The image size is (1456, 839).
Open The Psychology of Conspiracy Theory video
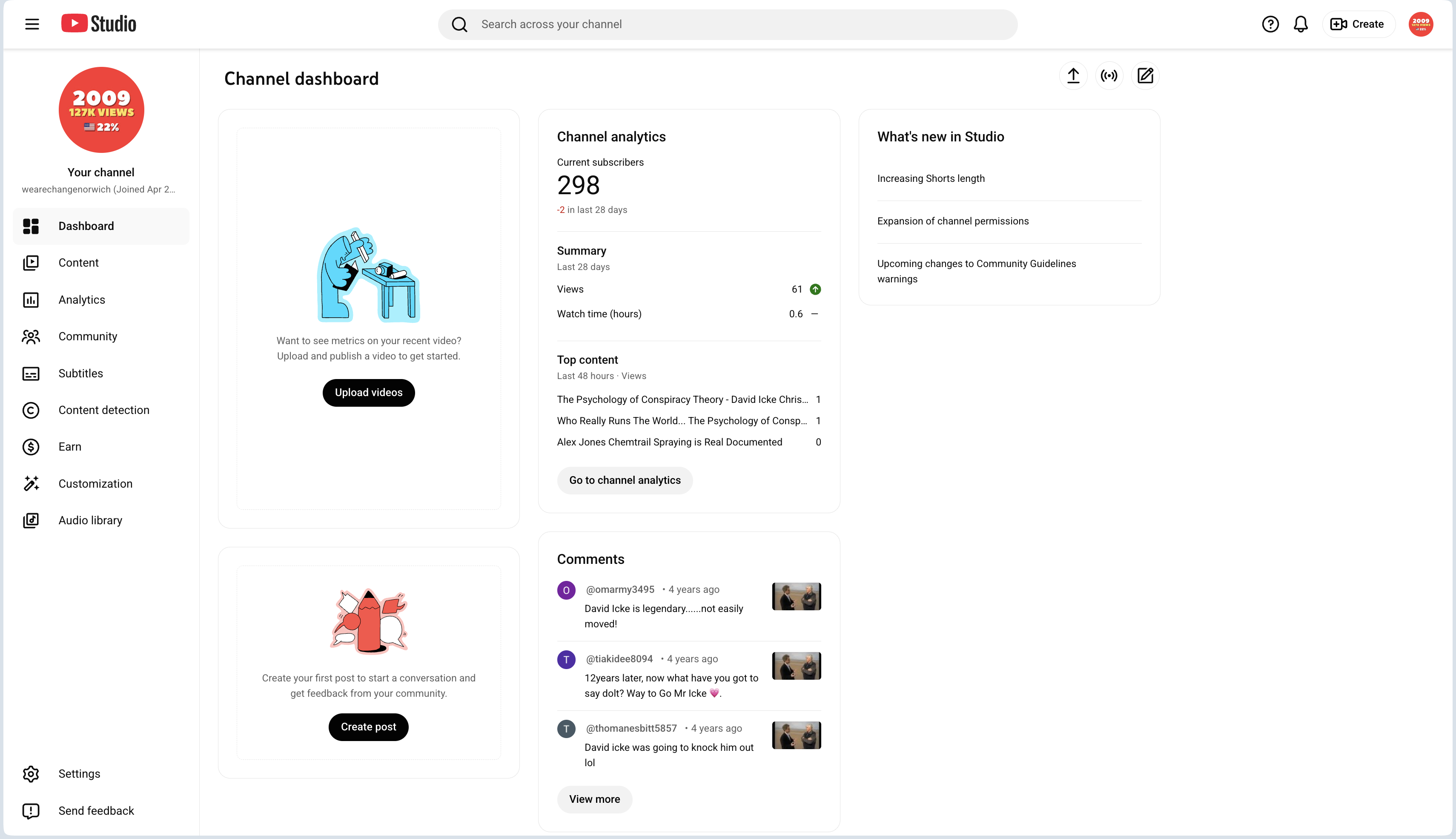point(682,400)
